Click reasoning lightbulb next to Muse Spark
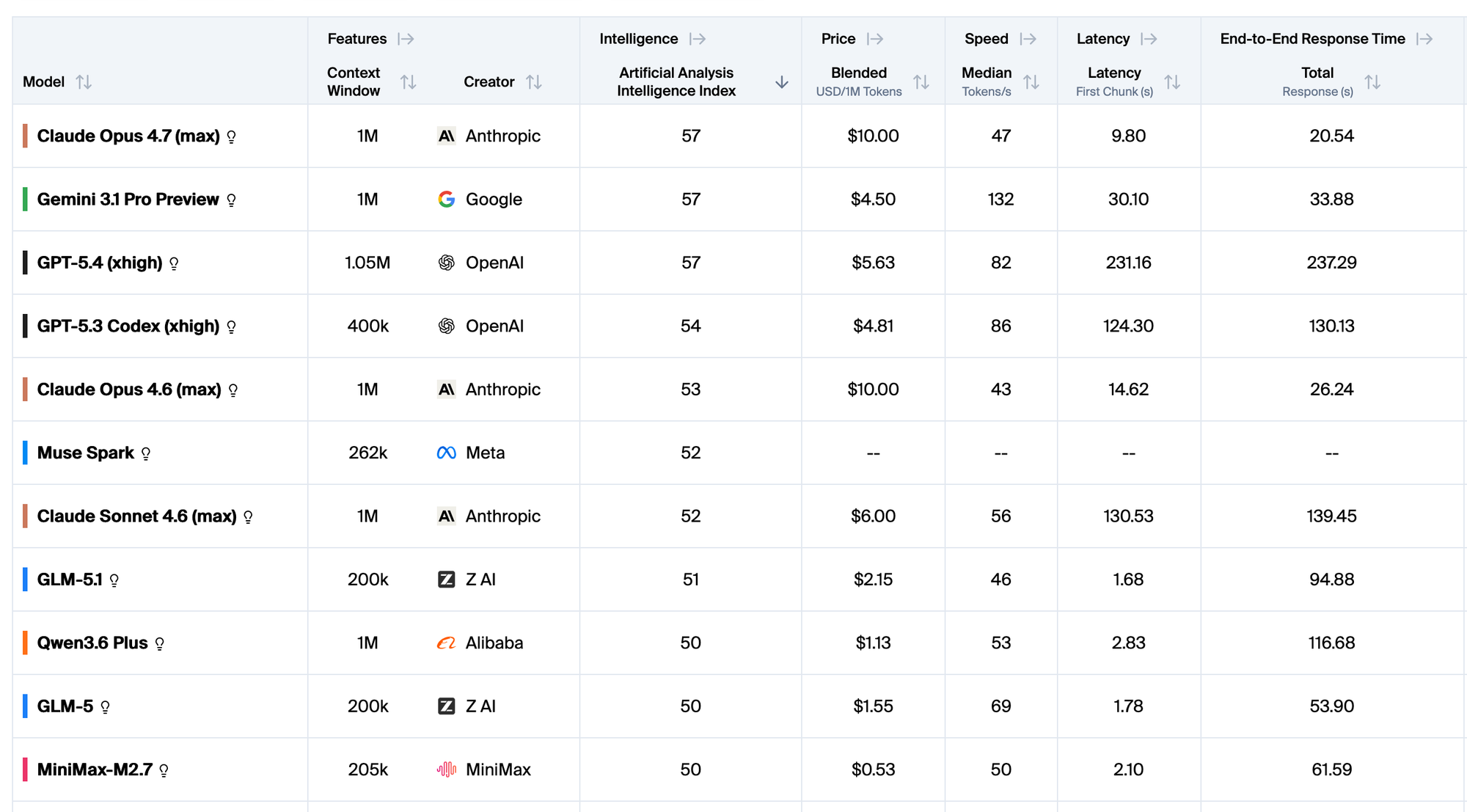 point(146,453)
